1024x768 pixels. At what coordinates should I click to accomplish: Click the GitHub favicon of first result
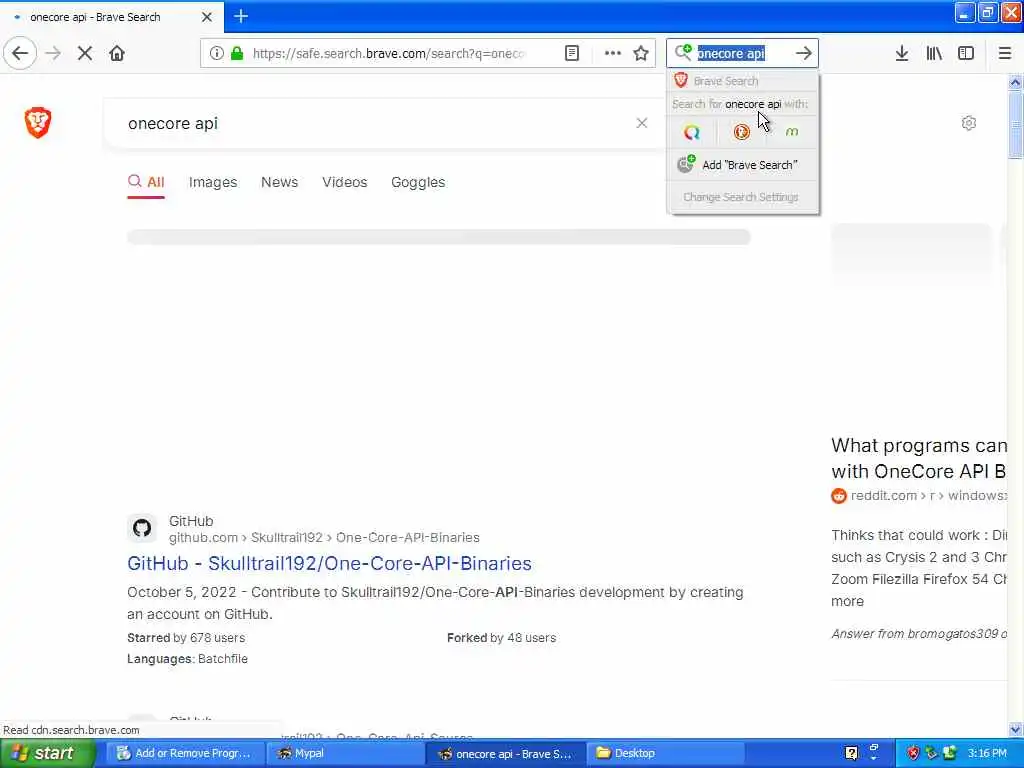coord(142,528)
